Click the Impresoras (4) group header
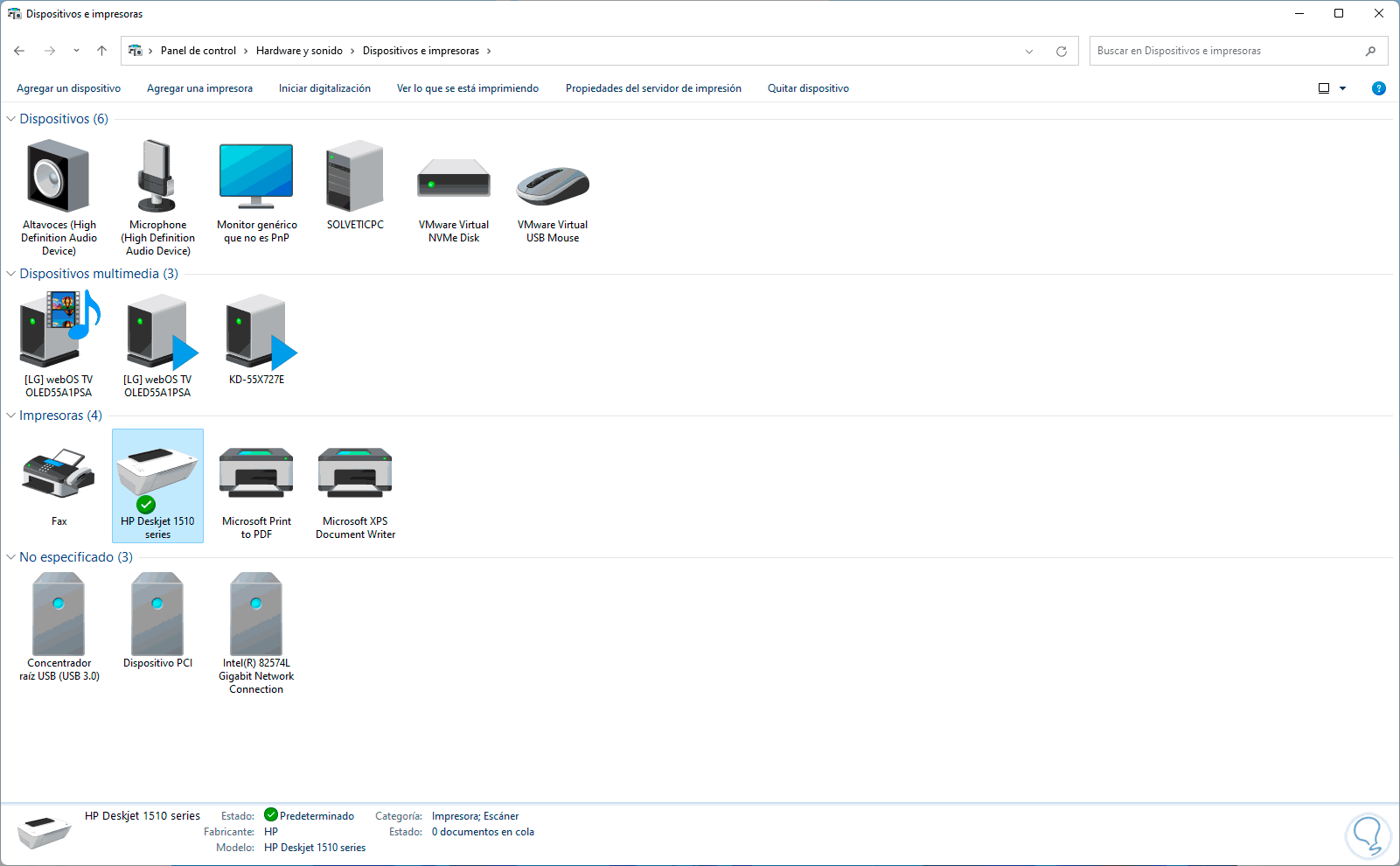This screenshot has height=866, width=1400. (60, 416)
